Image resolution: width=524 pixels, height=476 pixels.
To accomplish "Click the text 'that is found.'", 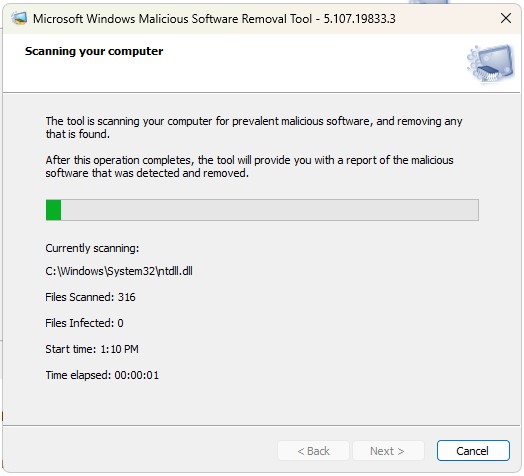I will pos(78,134).
